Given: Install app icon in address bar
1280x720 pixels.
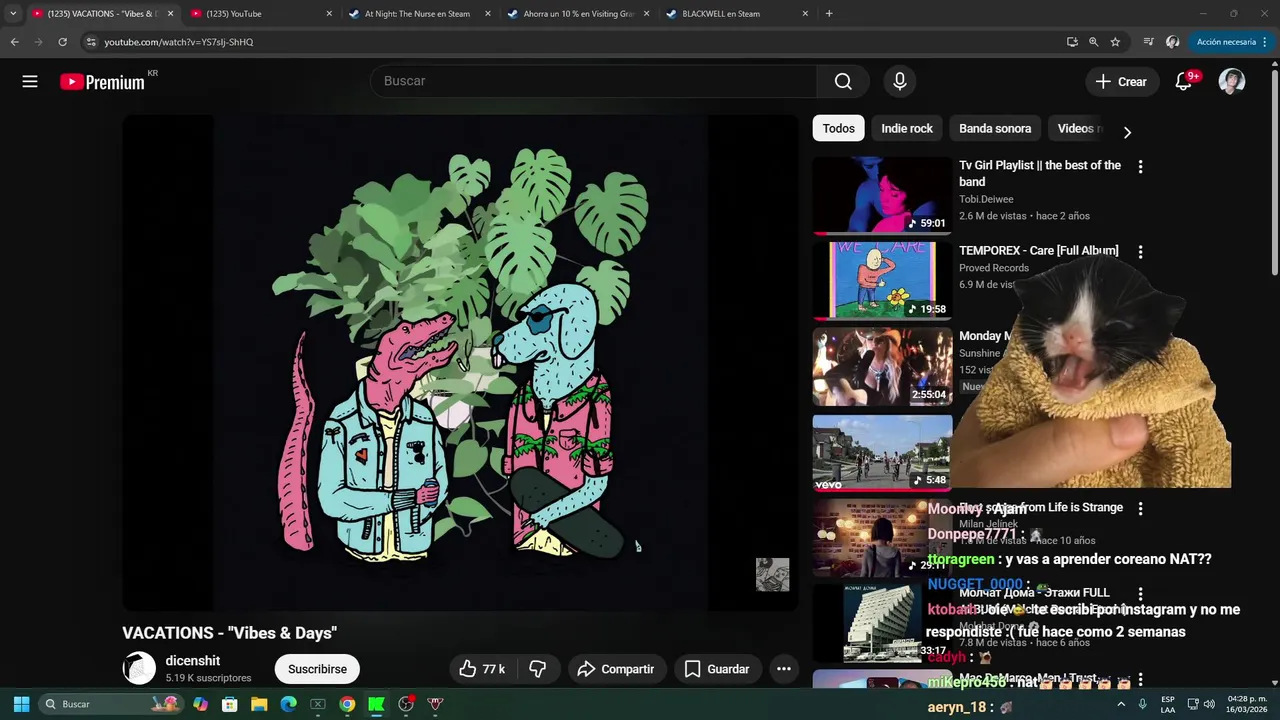Looking at the screenshot, I should pos(1072,42).
